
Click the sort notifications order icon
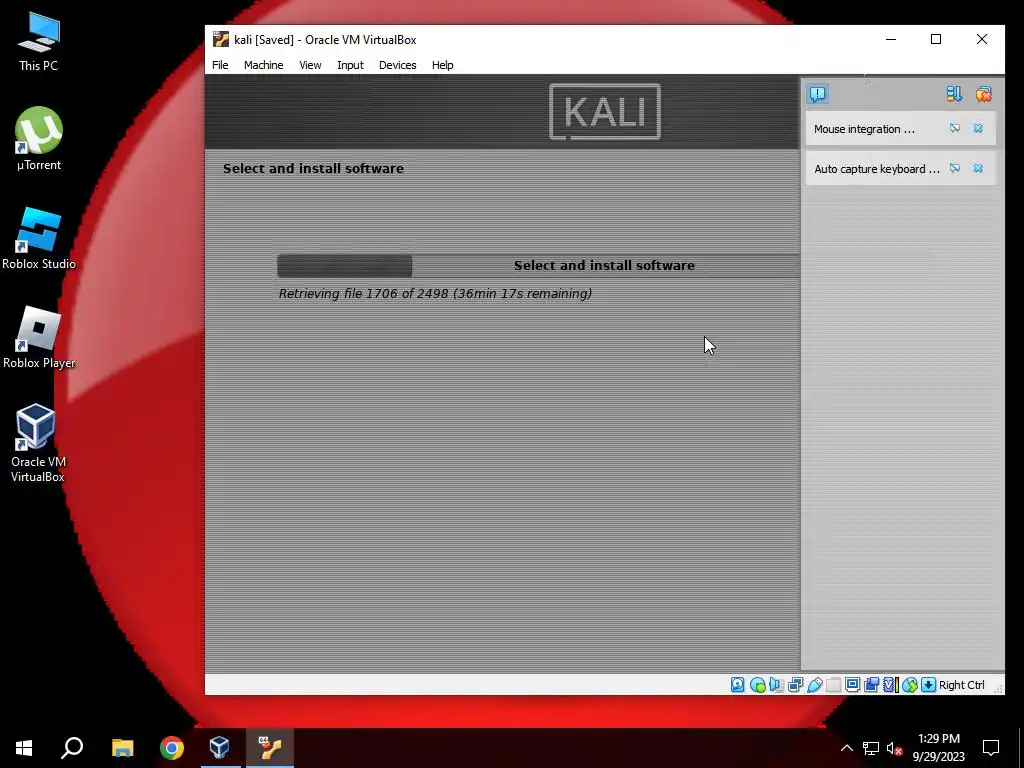(954, 94)
